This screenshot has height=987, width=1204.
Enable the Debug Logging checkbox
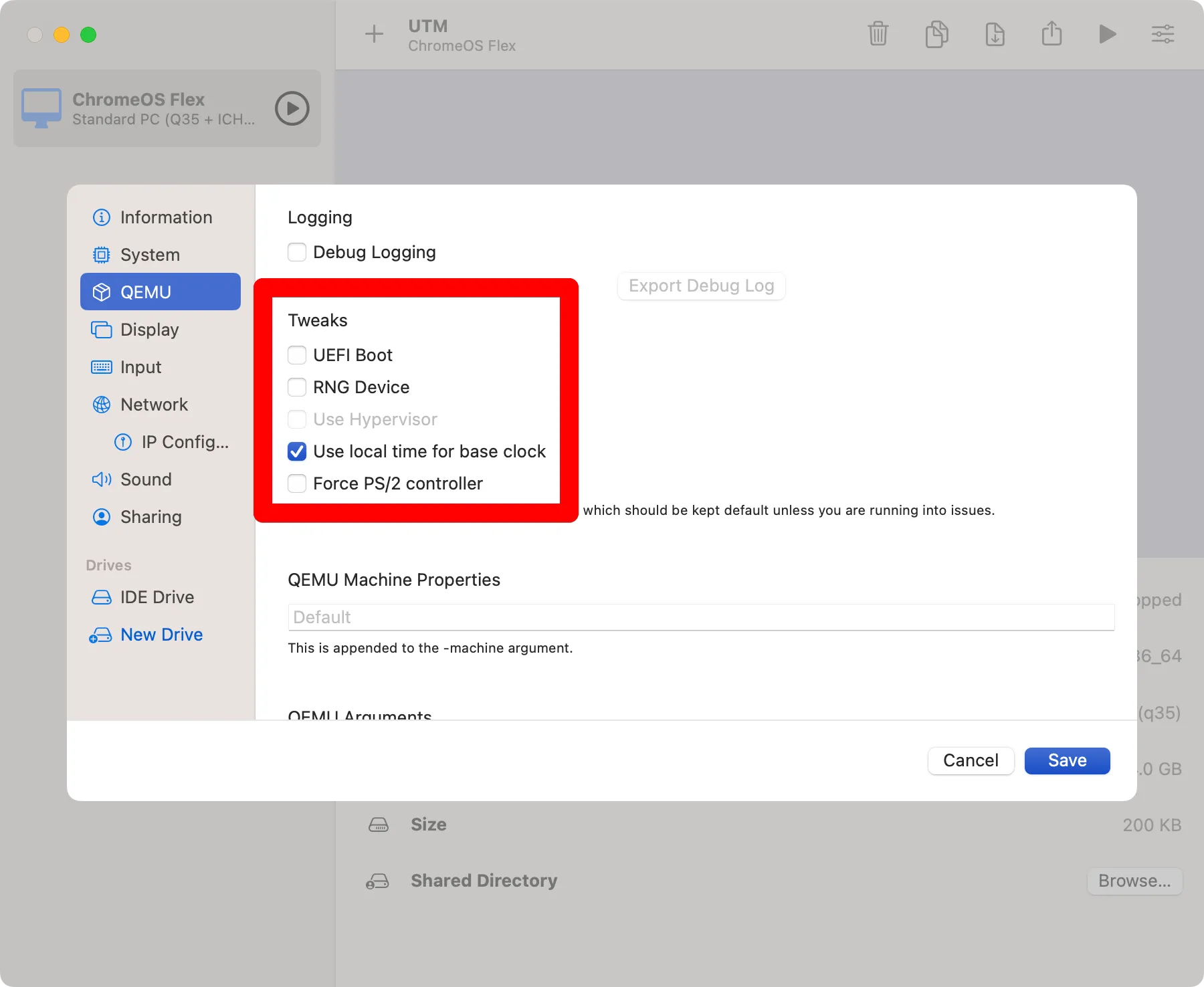point(297,252)
